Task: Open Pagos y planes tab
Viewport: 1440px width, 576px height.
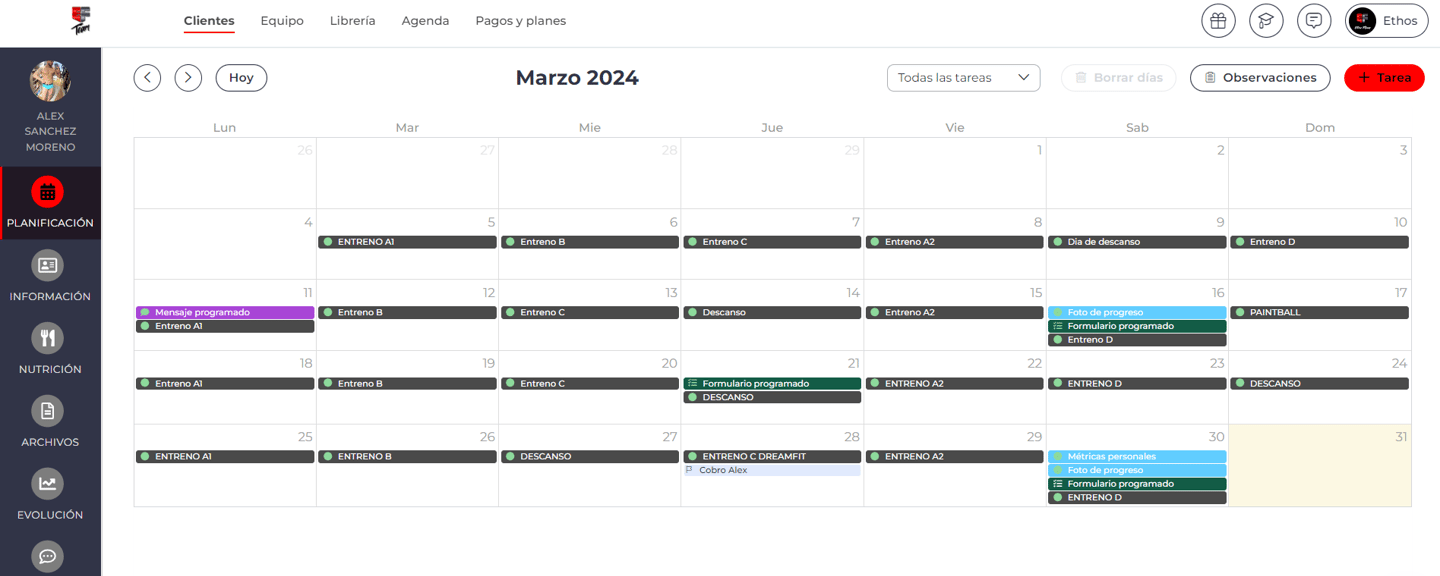Action: [520, 21]
